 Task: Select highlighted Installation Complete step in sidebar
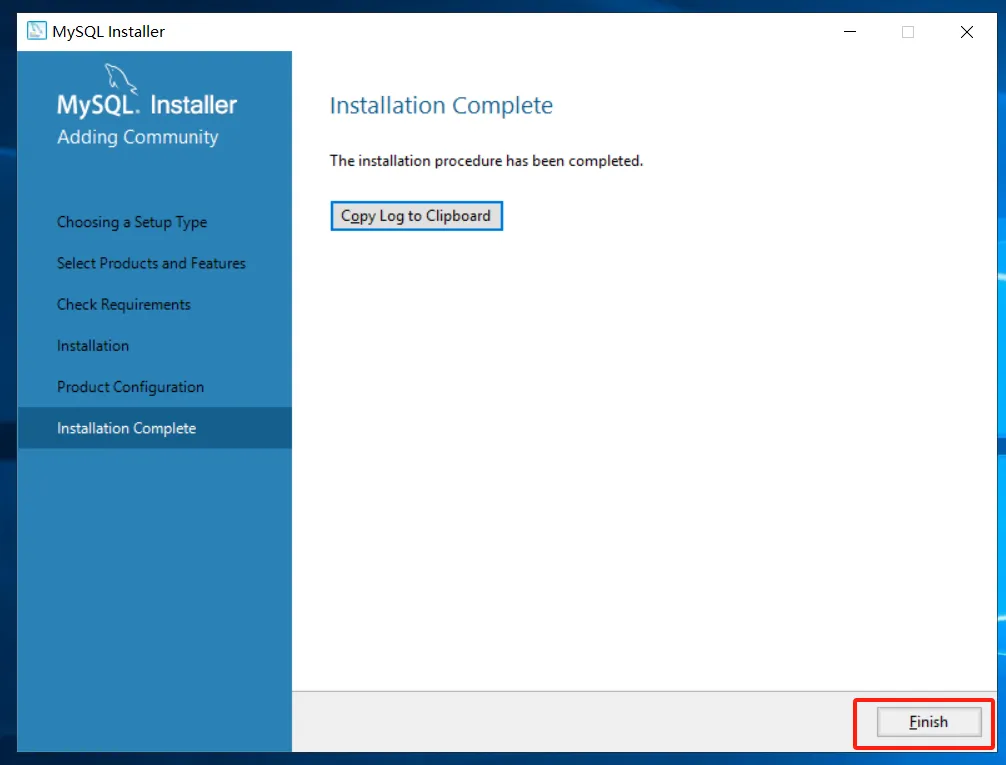click(x=155, y=428)
